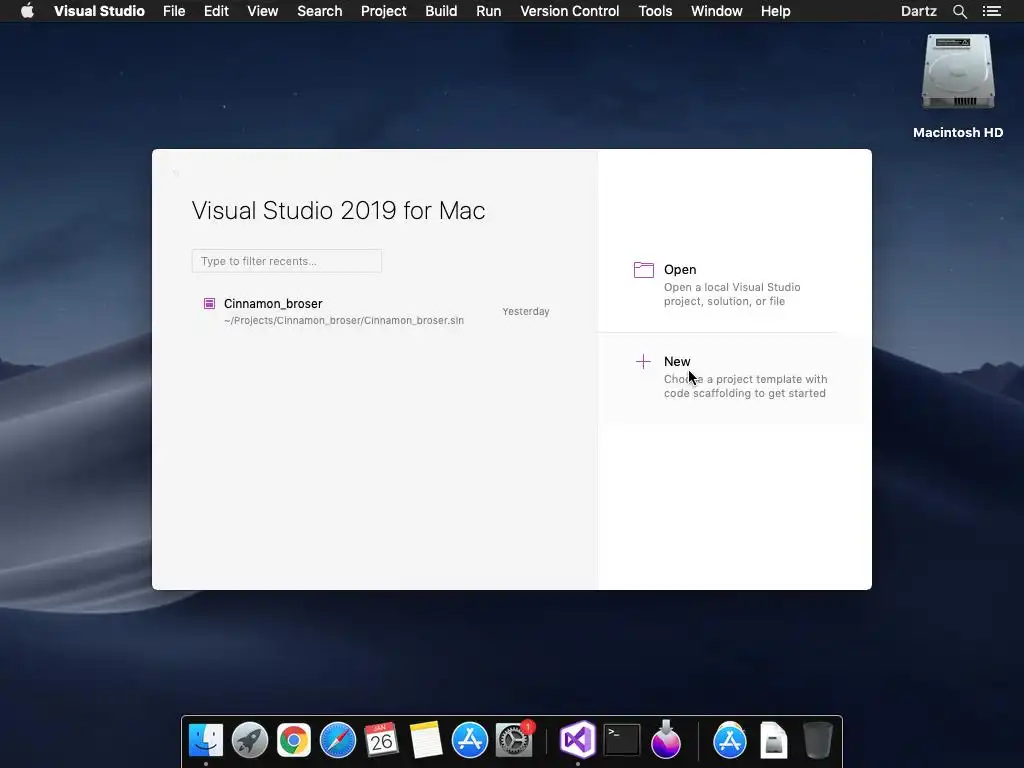
Task: Open Launchpad rocket icon in dock
Action: 249,741
